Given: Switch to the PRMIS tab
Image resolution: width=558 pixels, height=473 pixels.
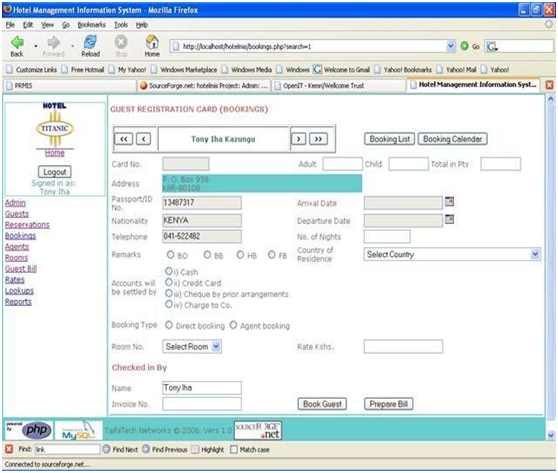Looking at the screenshot, I should coord(69,85).
